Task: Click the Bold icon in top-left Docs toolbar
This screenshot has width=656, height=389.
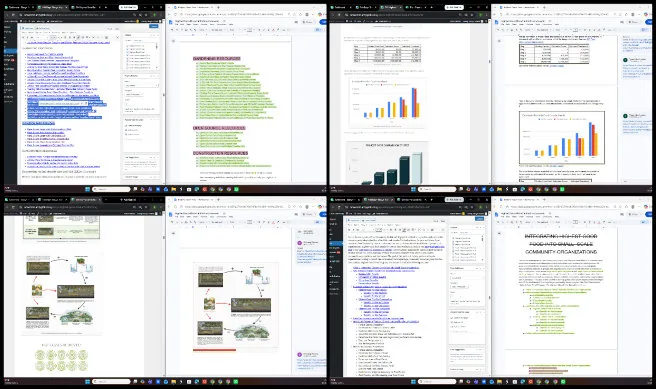Action: coord(259,30)
